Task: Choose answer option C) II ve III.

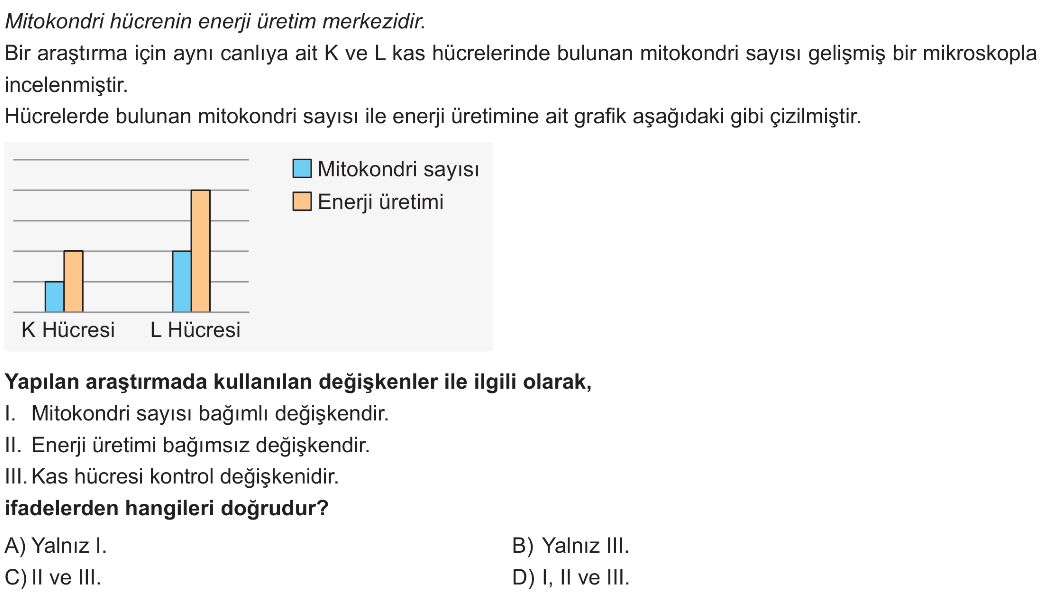Action: click(53, 578)
